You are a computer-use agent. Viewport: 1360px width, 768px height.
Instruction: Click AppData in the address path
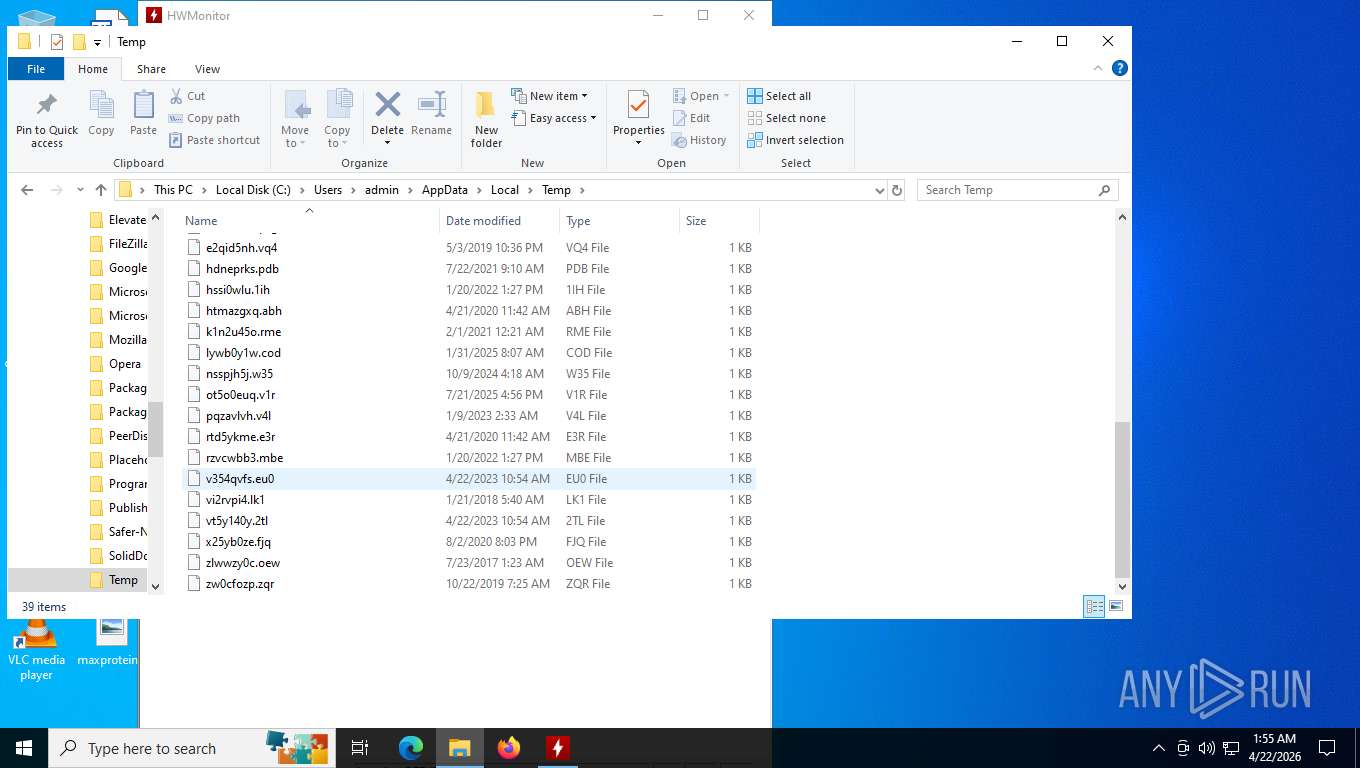[x=445, y=190]
